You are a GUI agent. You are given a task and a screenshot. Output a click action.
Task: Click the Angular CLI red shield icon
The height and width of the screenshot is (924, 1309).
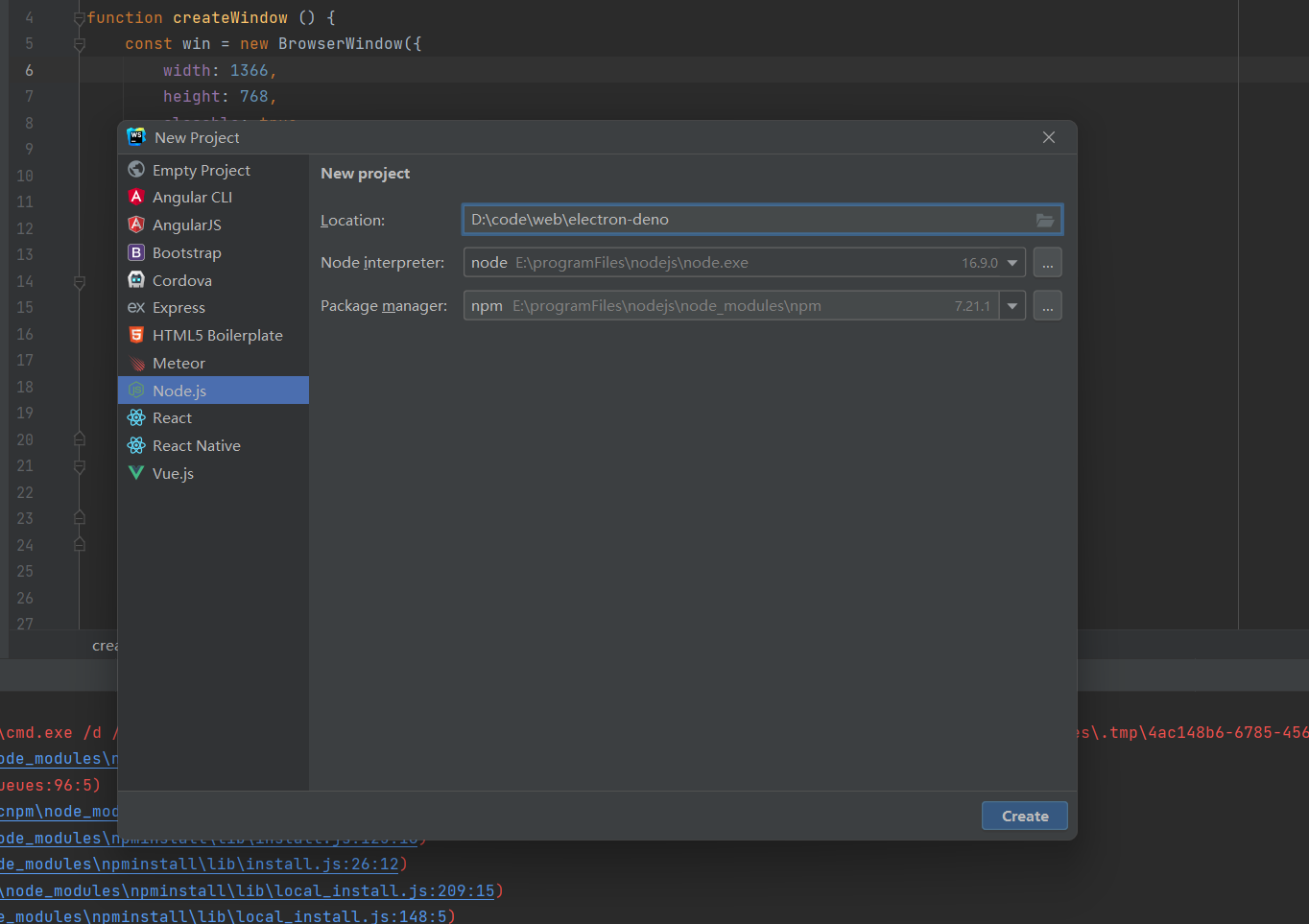pyautogui.click(x=136, y=197)
